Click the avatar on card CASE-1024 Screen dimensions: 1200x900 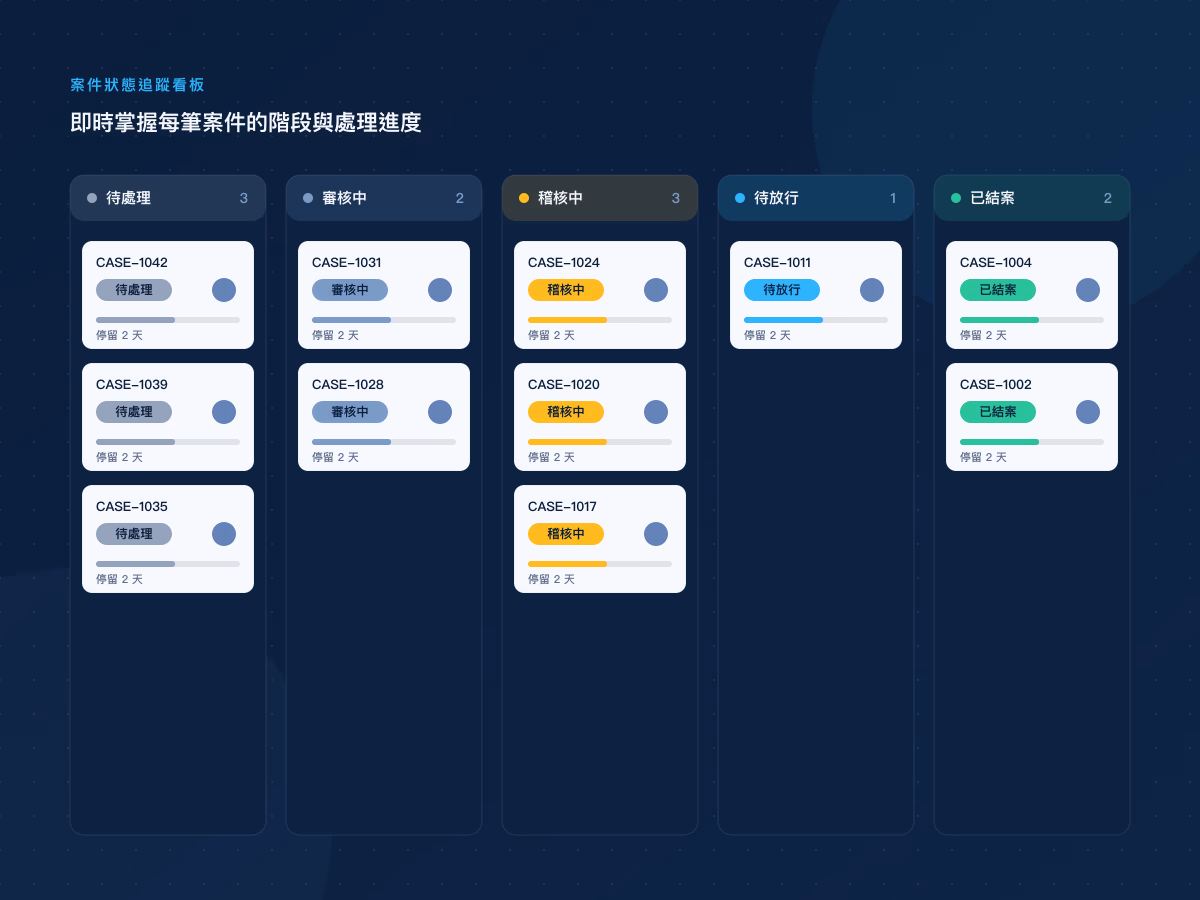pyautogui.click(x=656, y=290)
